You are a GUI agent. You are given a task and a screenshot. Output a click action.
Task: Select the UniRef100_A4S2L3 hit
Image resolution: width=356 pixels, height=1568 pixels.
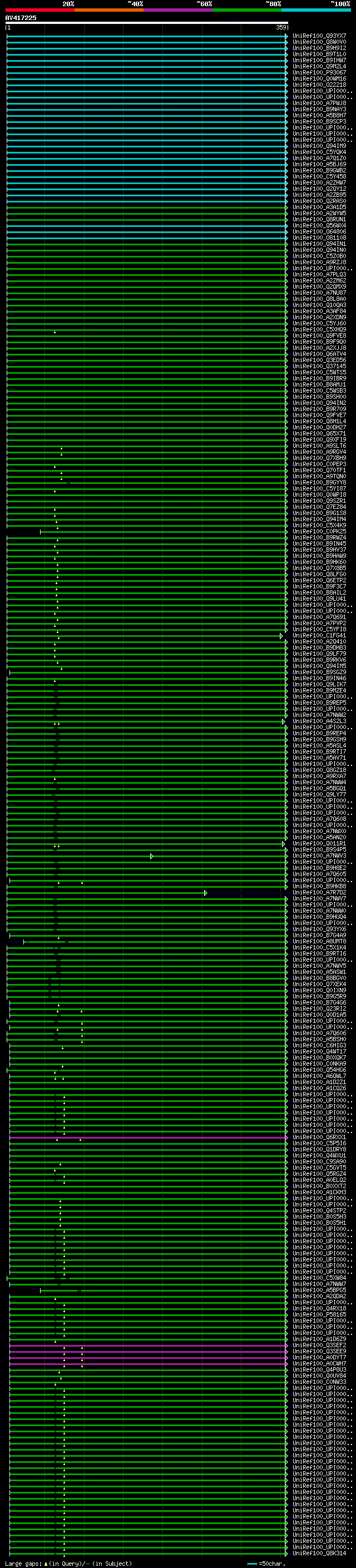319,721
